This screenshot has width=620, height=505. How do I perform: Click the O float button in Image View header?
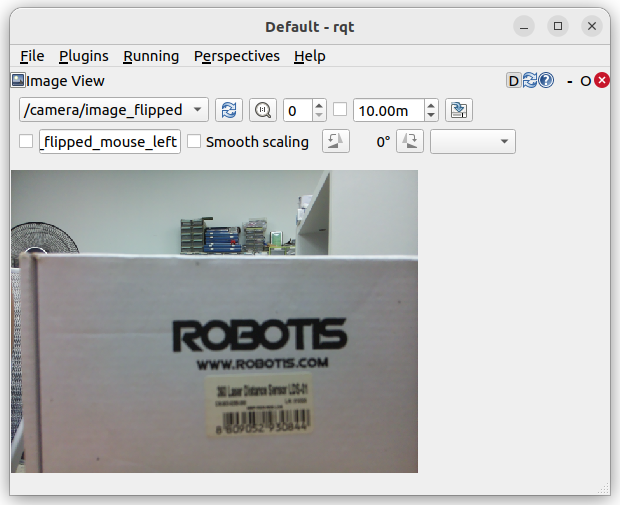[585, 81]
